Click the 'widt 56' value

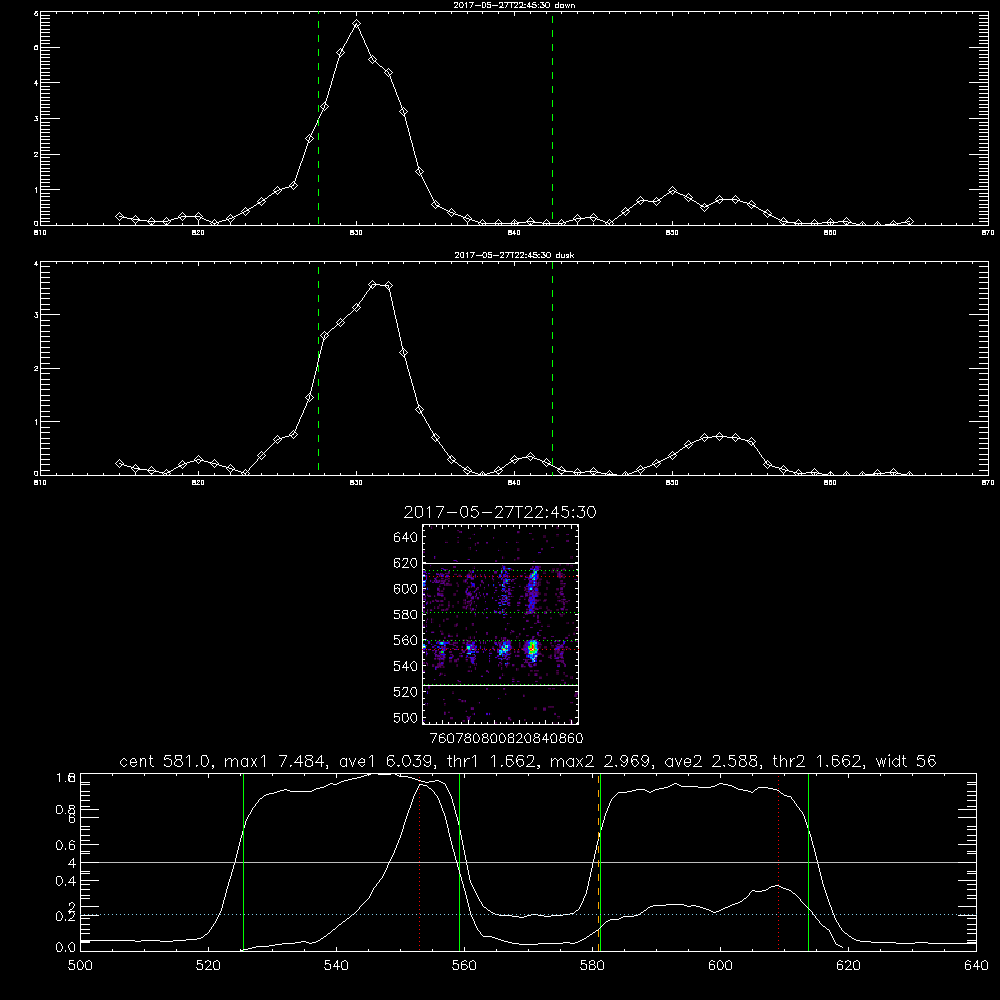(x=906, y=761)
